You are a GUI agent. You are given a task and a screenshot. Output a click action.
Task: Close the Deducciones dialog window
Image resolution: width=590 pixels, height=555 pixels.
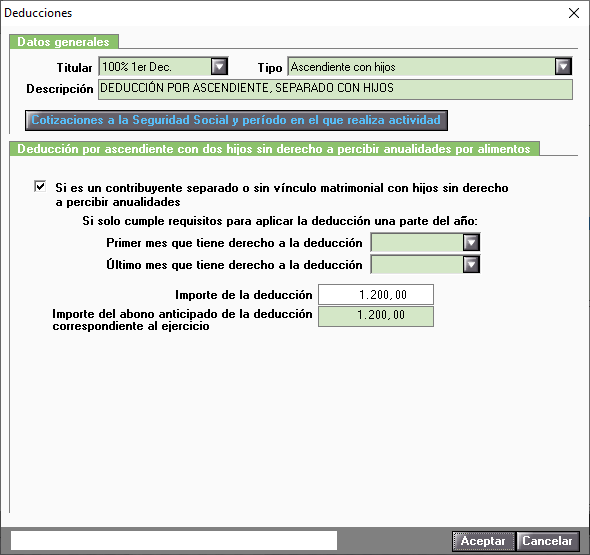click(x=574, y=13)
